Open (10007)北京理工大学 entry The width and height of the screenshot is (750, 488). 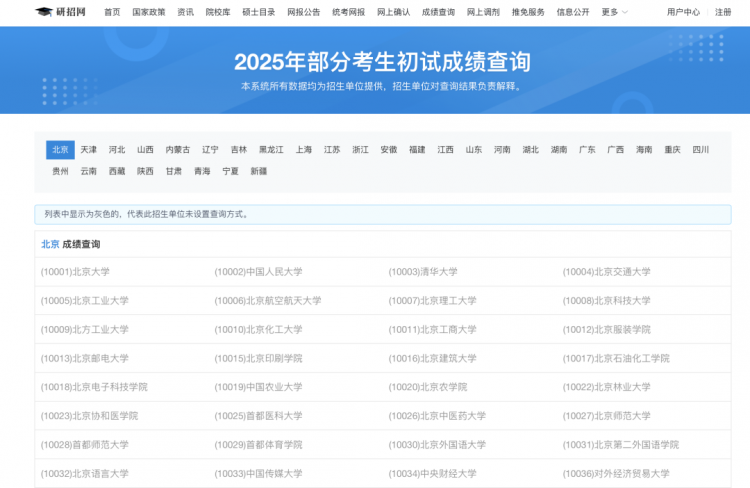432,301
